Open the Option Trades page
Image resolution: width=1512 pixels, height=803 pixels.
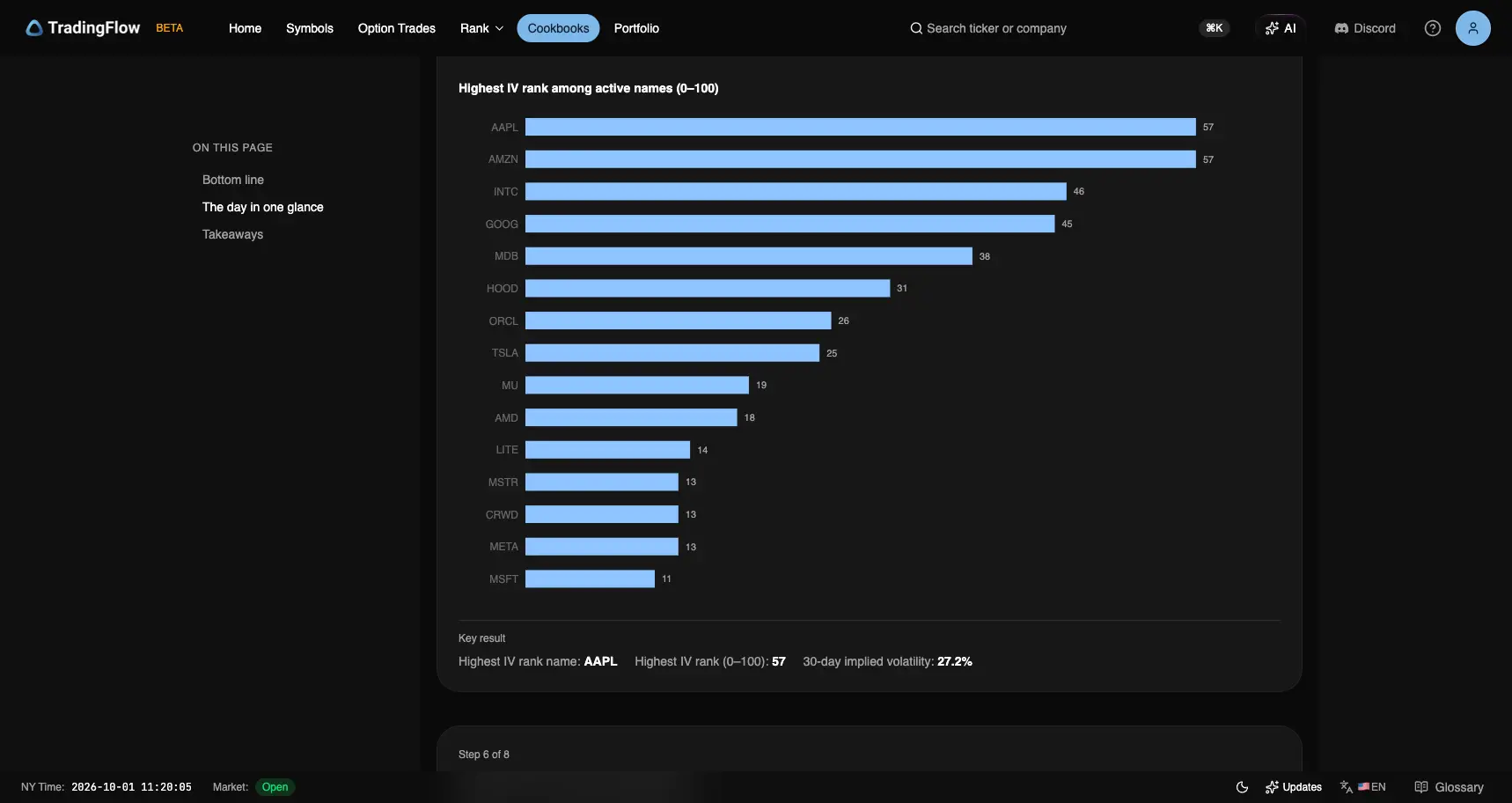pyautogui.click(x=397, y=28)
